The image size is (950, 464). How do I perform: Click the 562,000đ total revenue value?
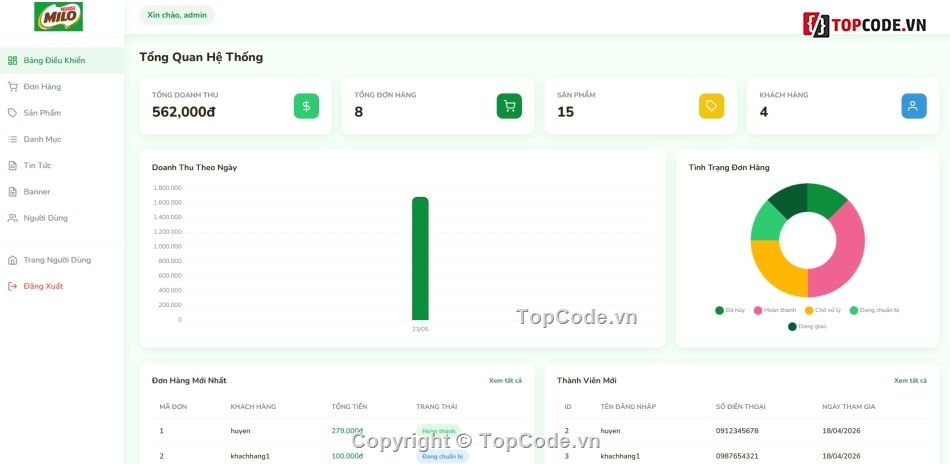point(184,112)
